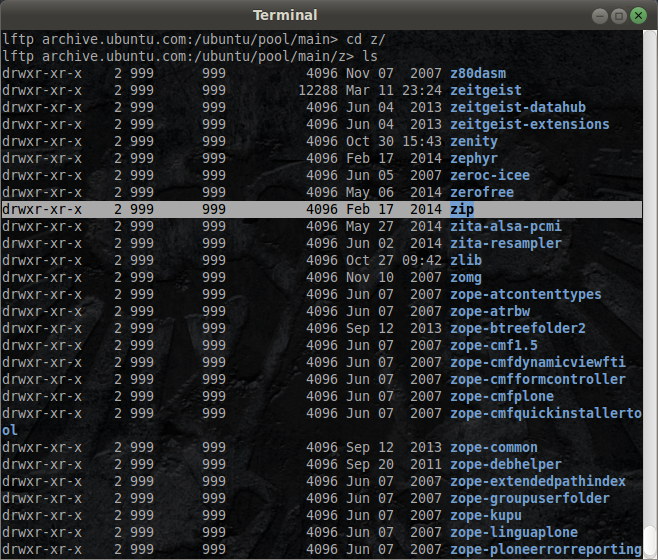Close the Terminal window
Image resolution: width=658 pixels, height=560 pixels.
(638, 16)
